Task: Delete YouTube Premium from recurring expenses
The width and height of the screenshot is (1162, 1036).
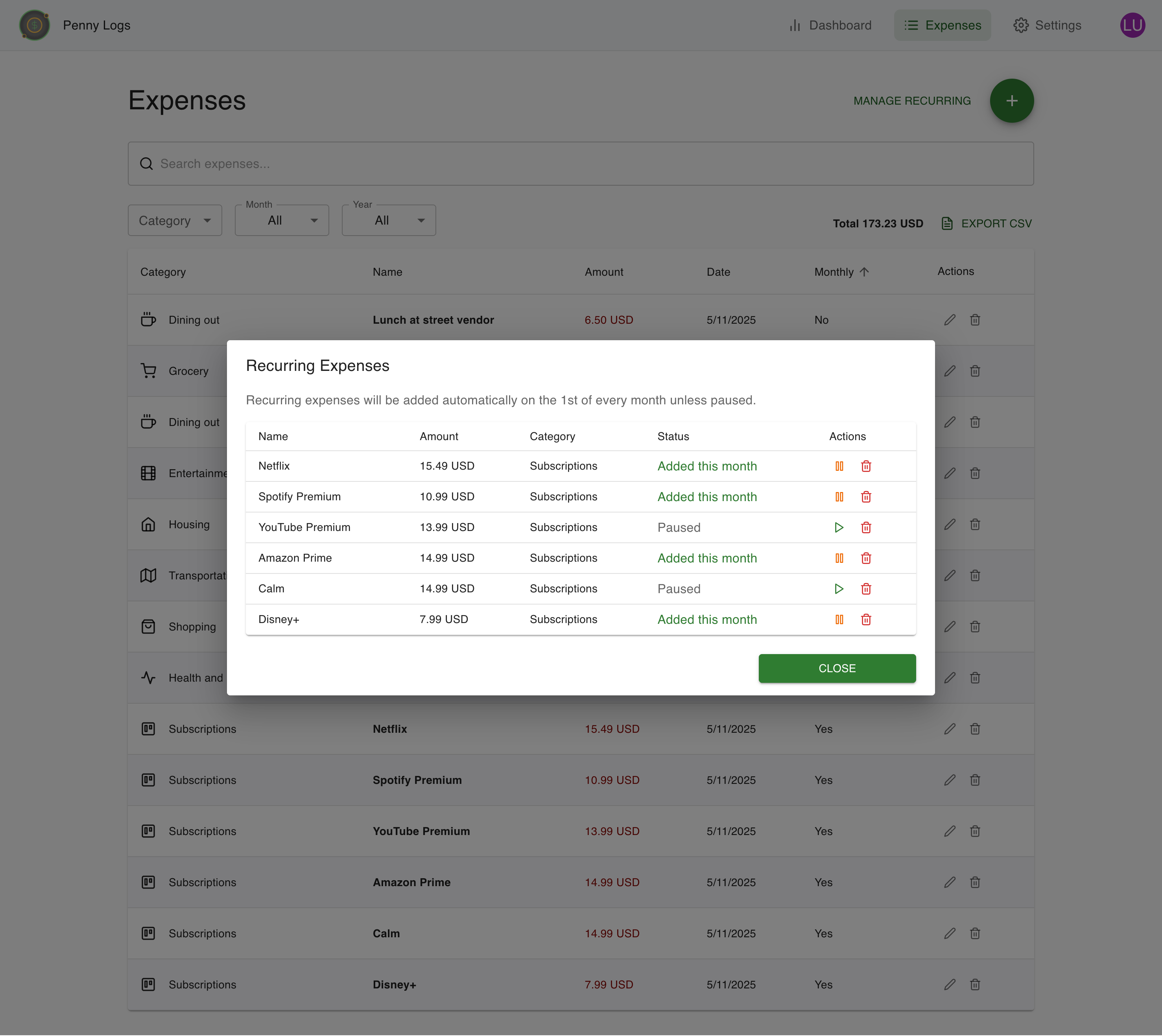Action: (866, 528)
